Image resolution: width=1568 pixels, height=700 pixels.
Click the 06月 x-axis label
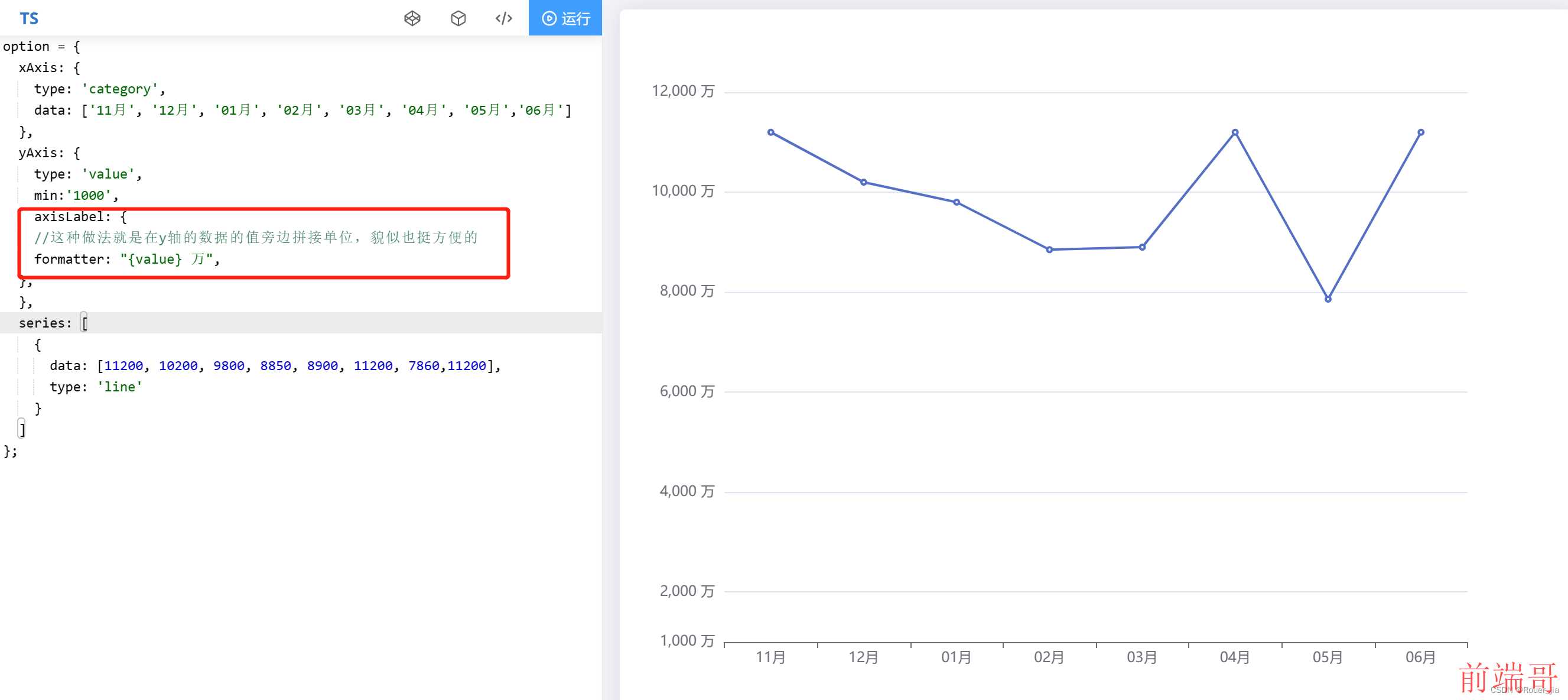click(x=1421, y=657)
